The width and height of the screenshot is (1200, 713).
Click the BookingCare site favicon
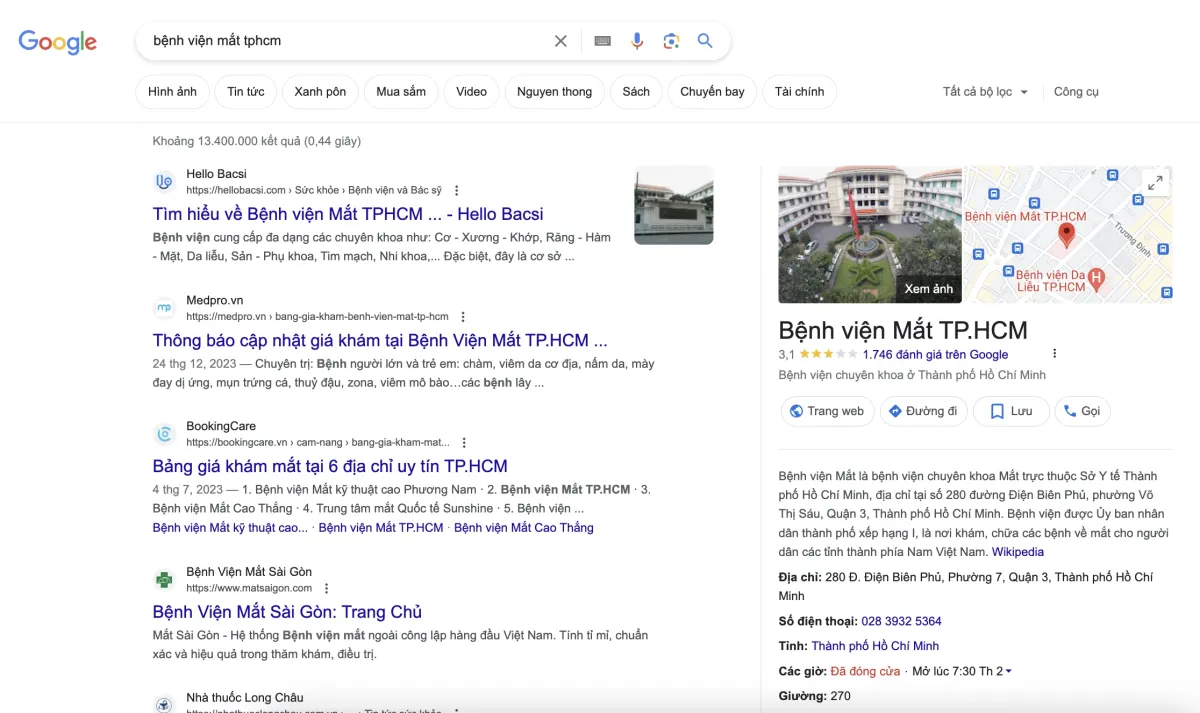tap(164, 434)
